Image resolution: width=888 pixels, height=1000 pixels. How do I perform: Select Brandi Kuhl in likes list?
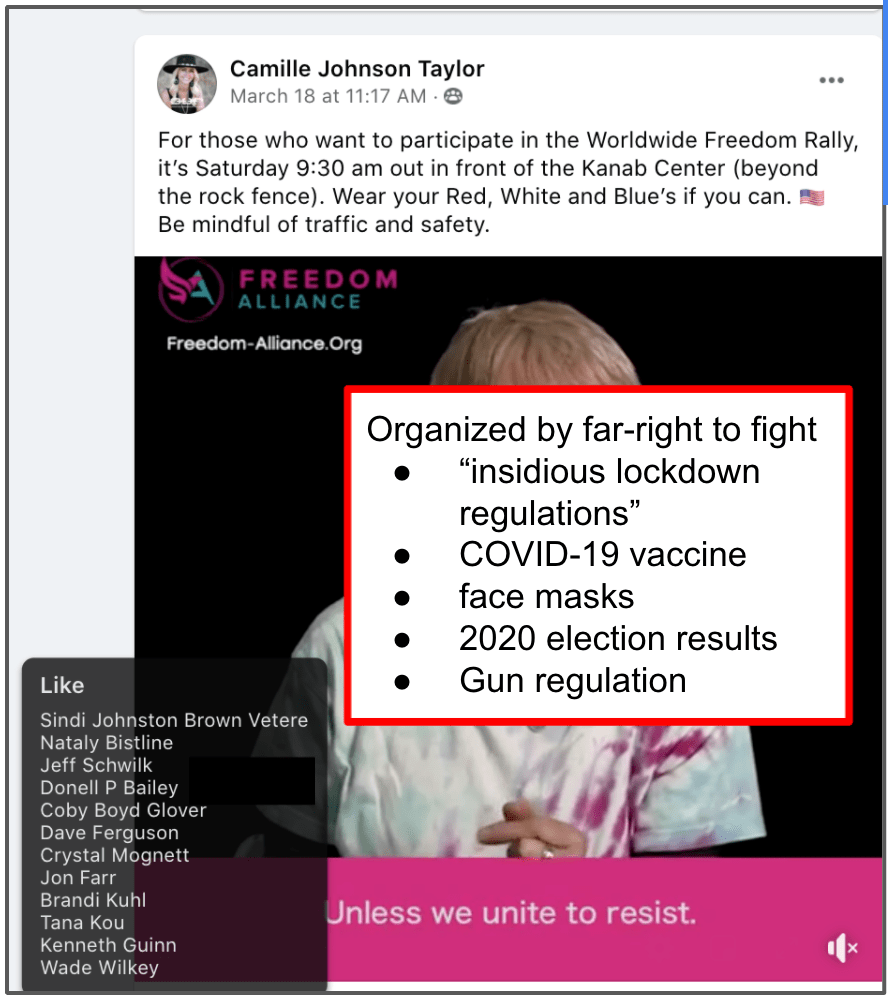(93, 901)
